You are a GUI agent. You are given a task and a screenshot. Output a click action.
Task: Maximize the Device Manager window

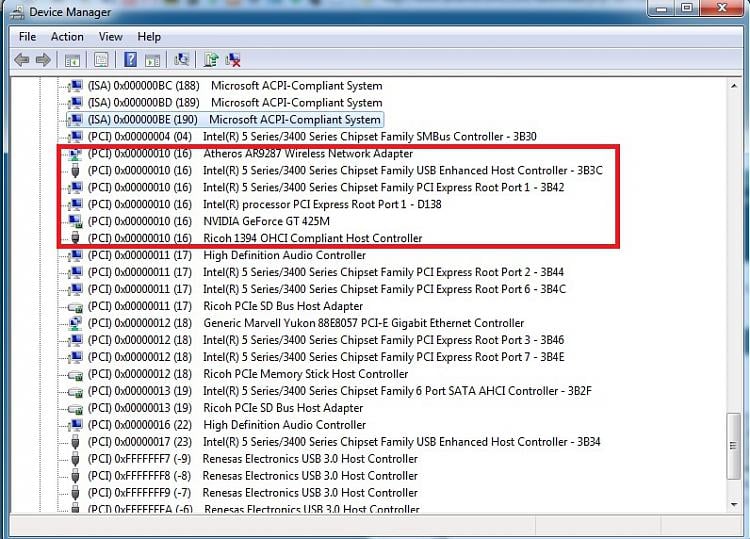tap(687, 8)
